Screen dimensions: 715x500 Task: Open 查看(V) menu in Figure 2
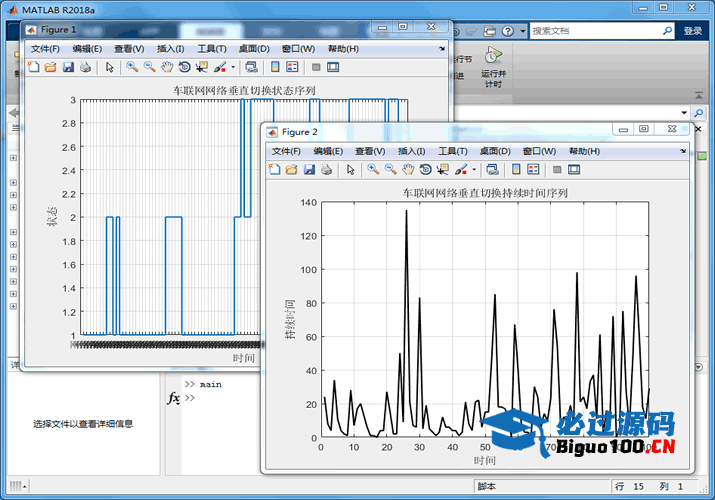coord(370,151)
